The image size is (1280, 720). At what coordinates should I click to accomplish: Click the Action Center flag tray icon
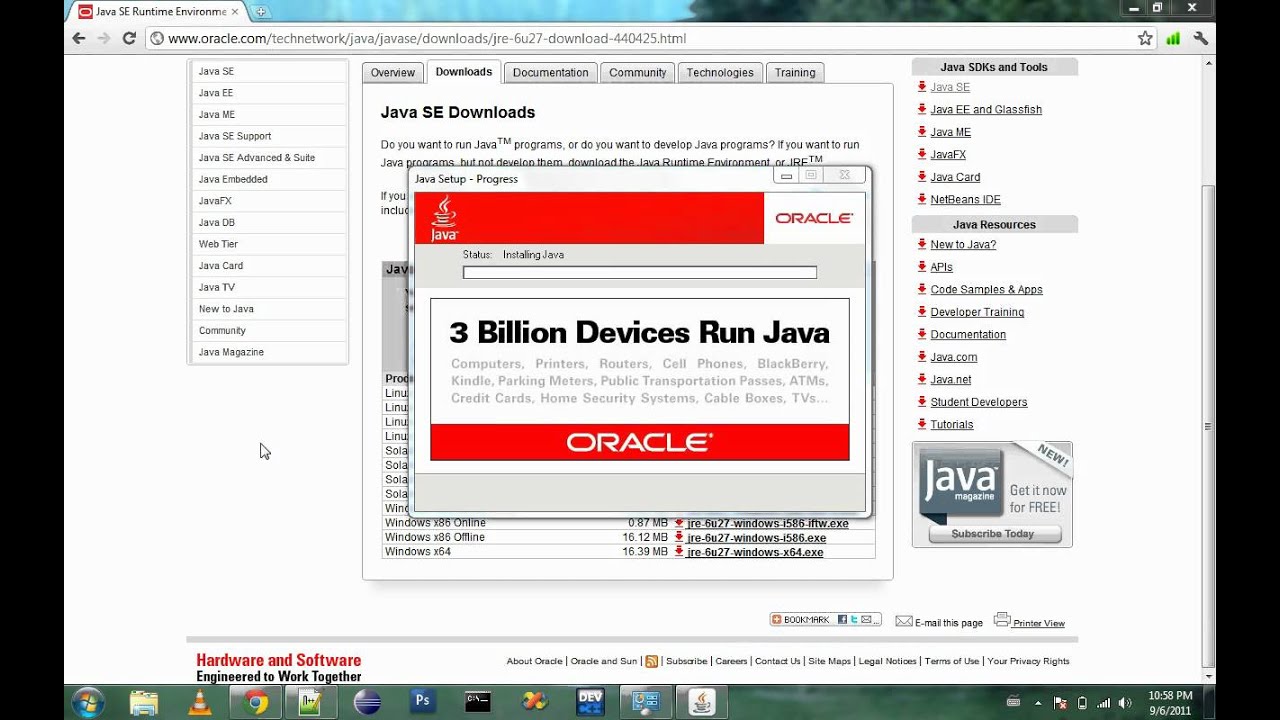point(1060,702)
